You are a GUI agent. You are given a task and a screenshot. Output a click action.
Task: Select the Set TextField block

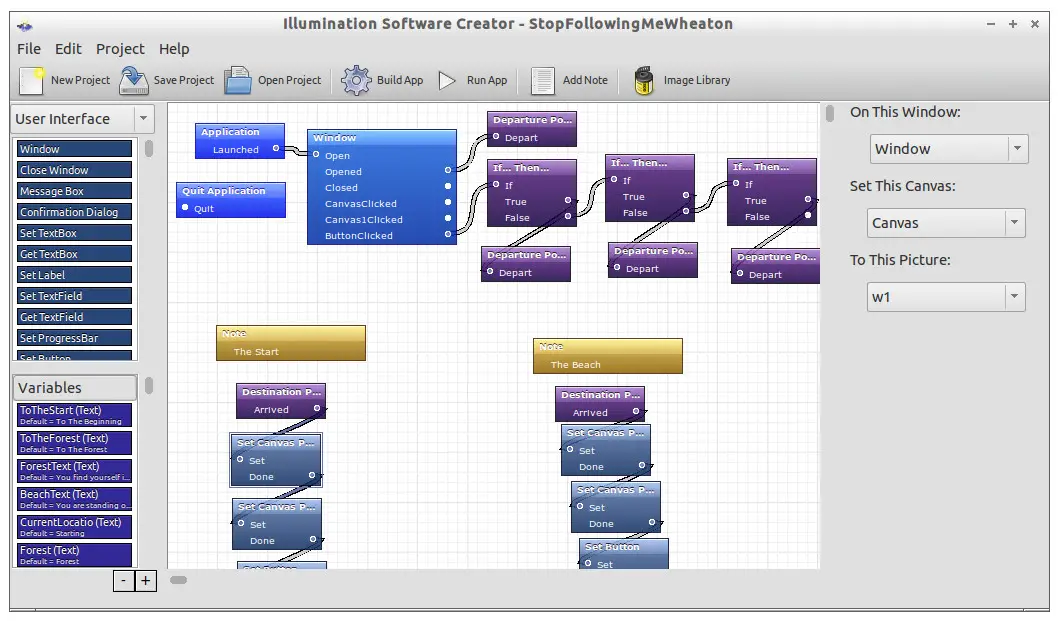point(74,295)
